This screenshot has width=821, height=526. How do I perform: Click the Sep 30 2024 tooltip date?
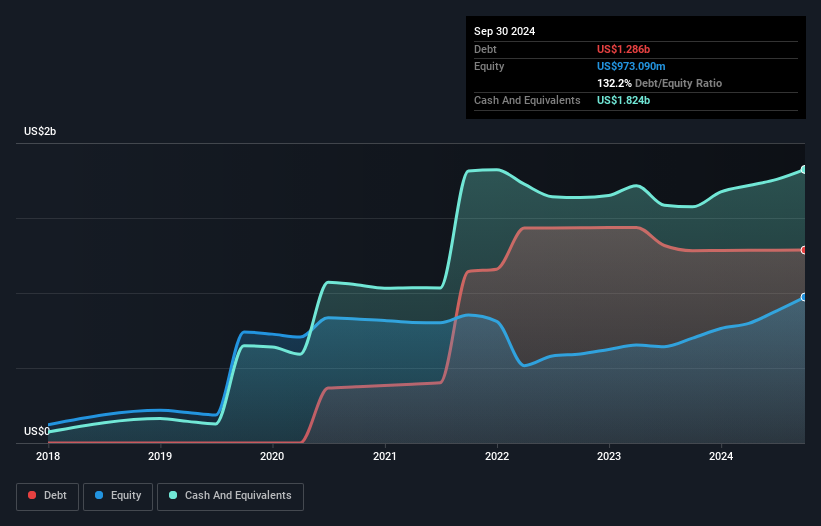point(504,31)
